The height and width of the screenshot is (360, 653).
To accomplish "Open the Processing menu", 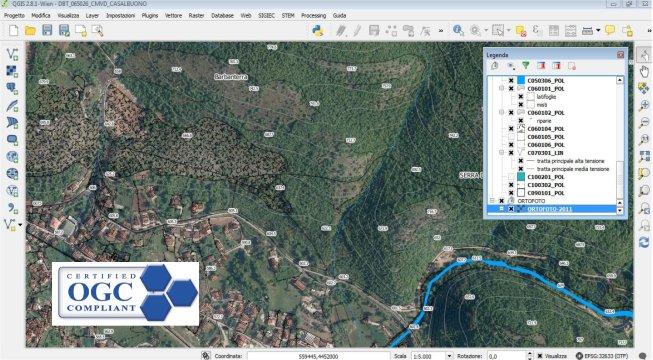I will click(313, 15).
